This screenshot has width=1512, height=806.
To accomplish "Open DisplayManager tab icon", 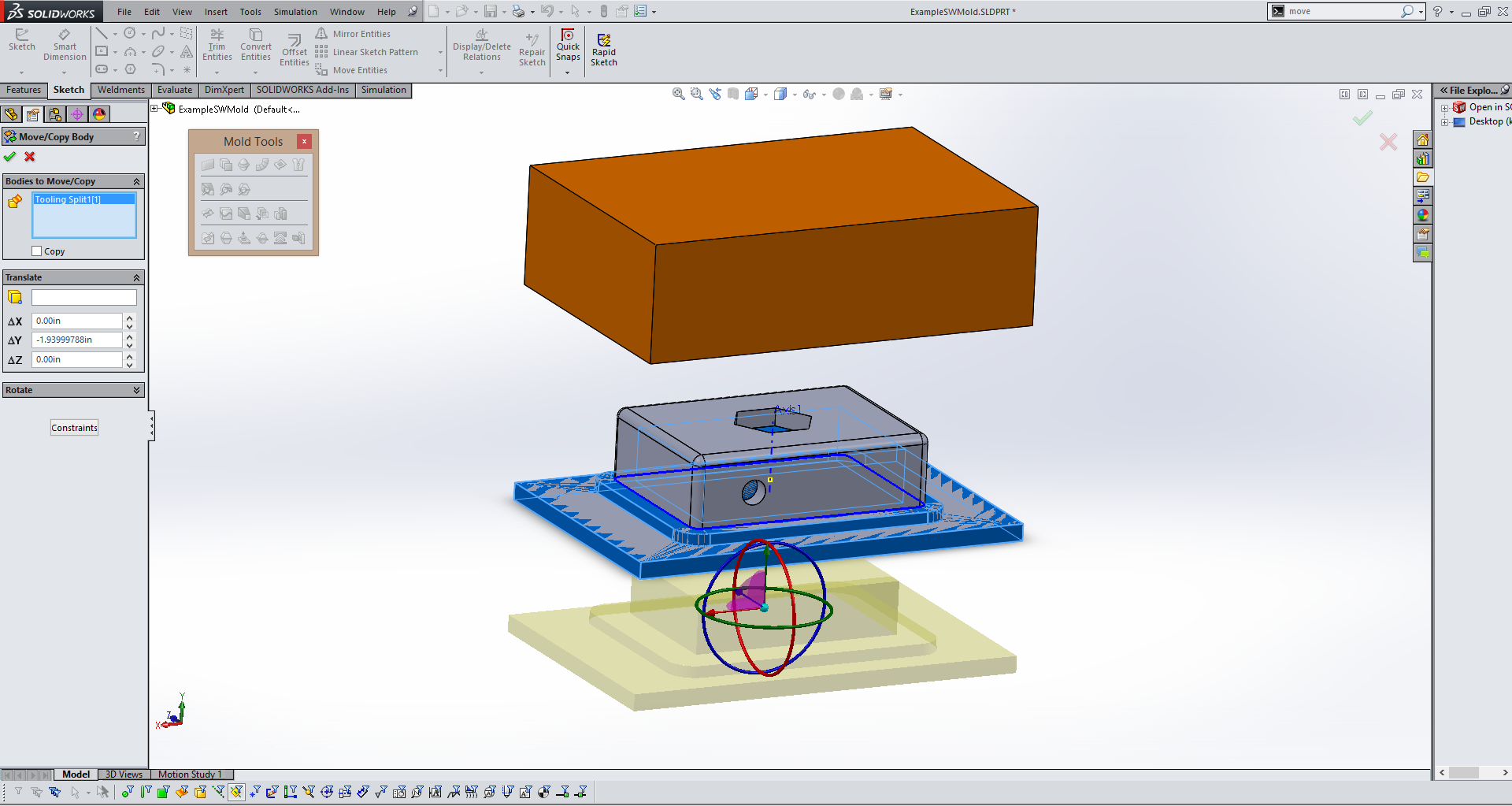I will 99,114.
